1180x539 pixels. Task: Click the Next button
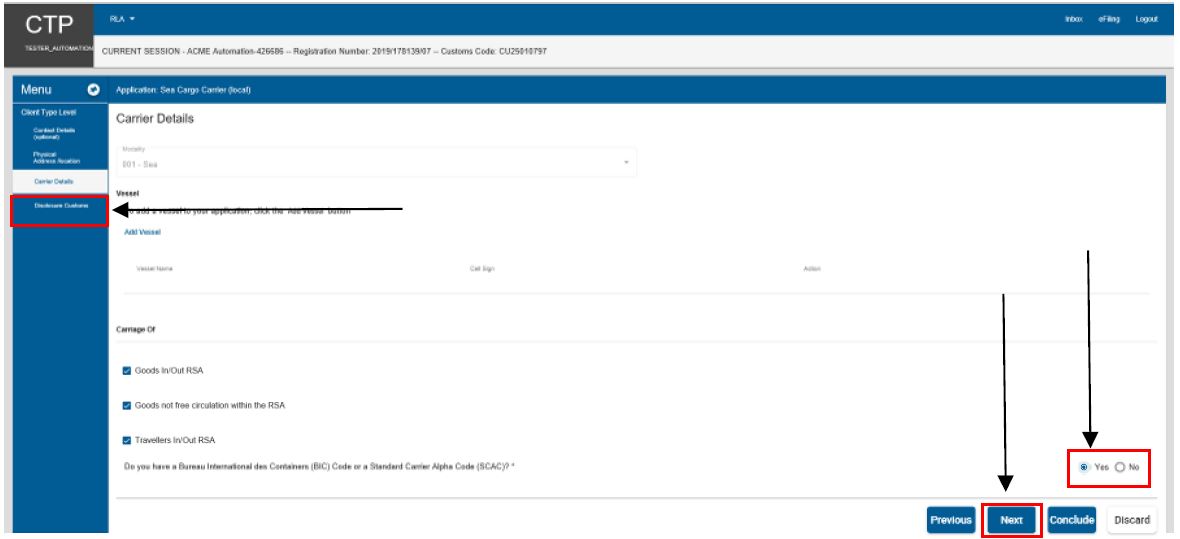[x=1011, y=520]
